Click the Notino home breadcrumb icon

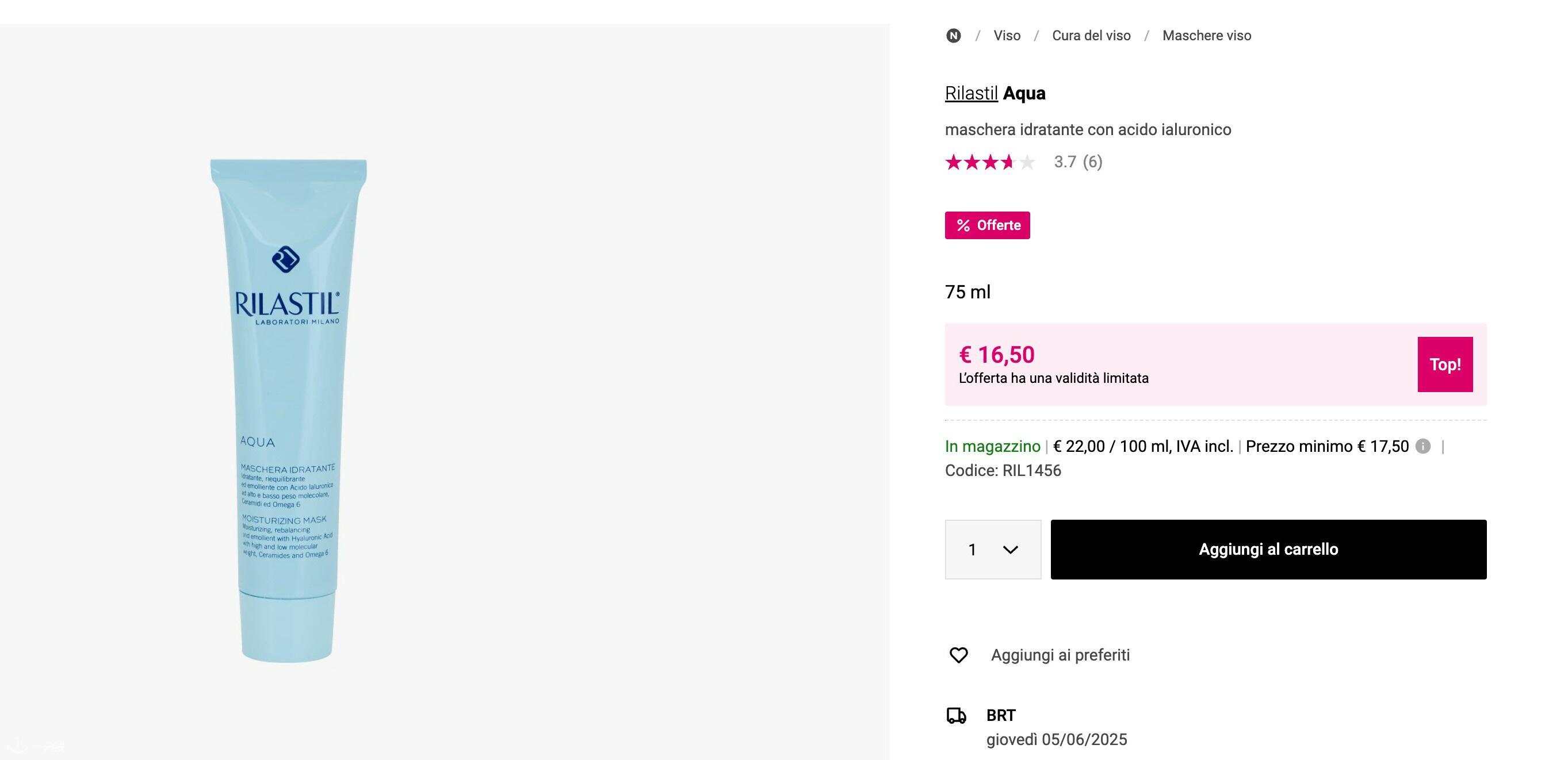pyautogui.click(x=953, y=36)
